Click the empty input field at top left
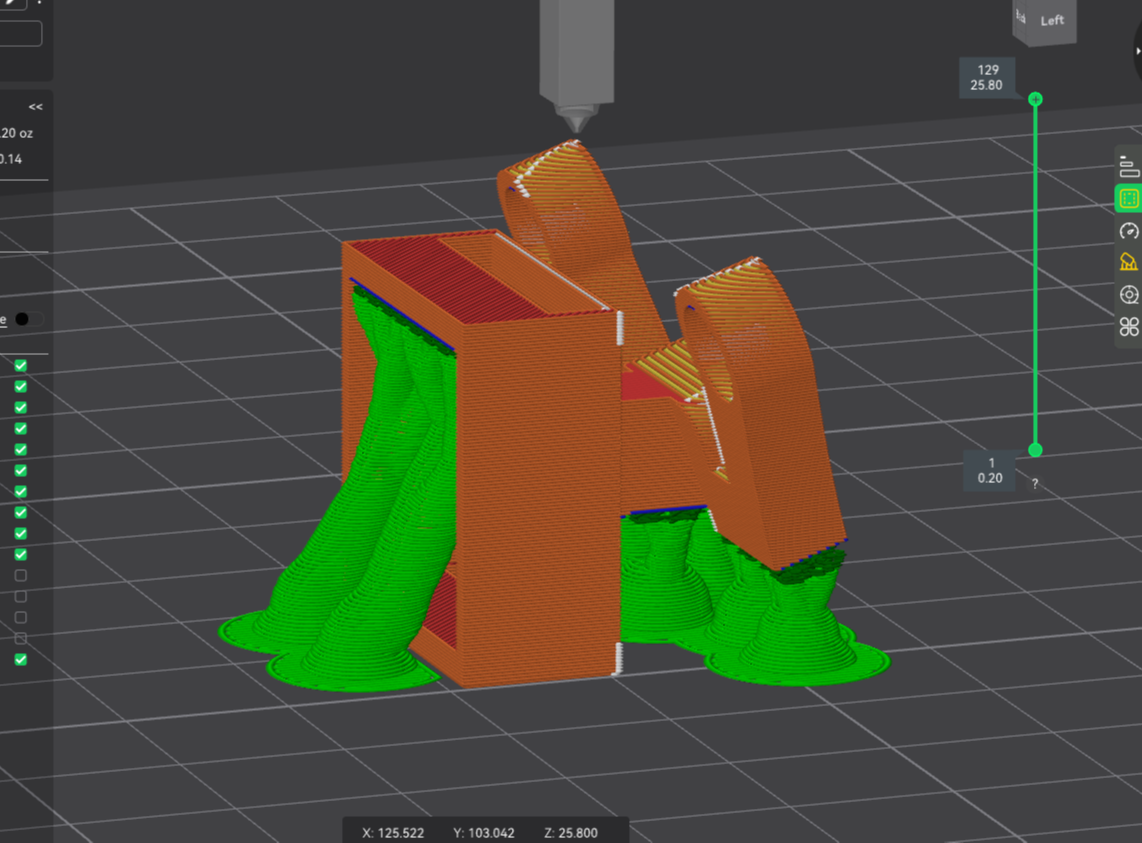Viewport: 1142px width, 843px height. tap(20, 35)
